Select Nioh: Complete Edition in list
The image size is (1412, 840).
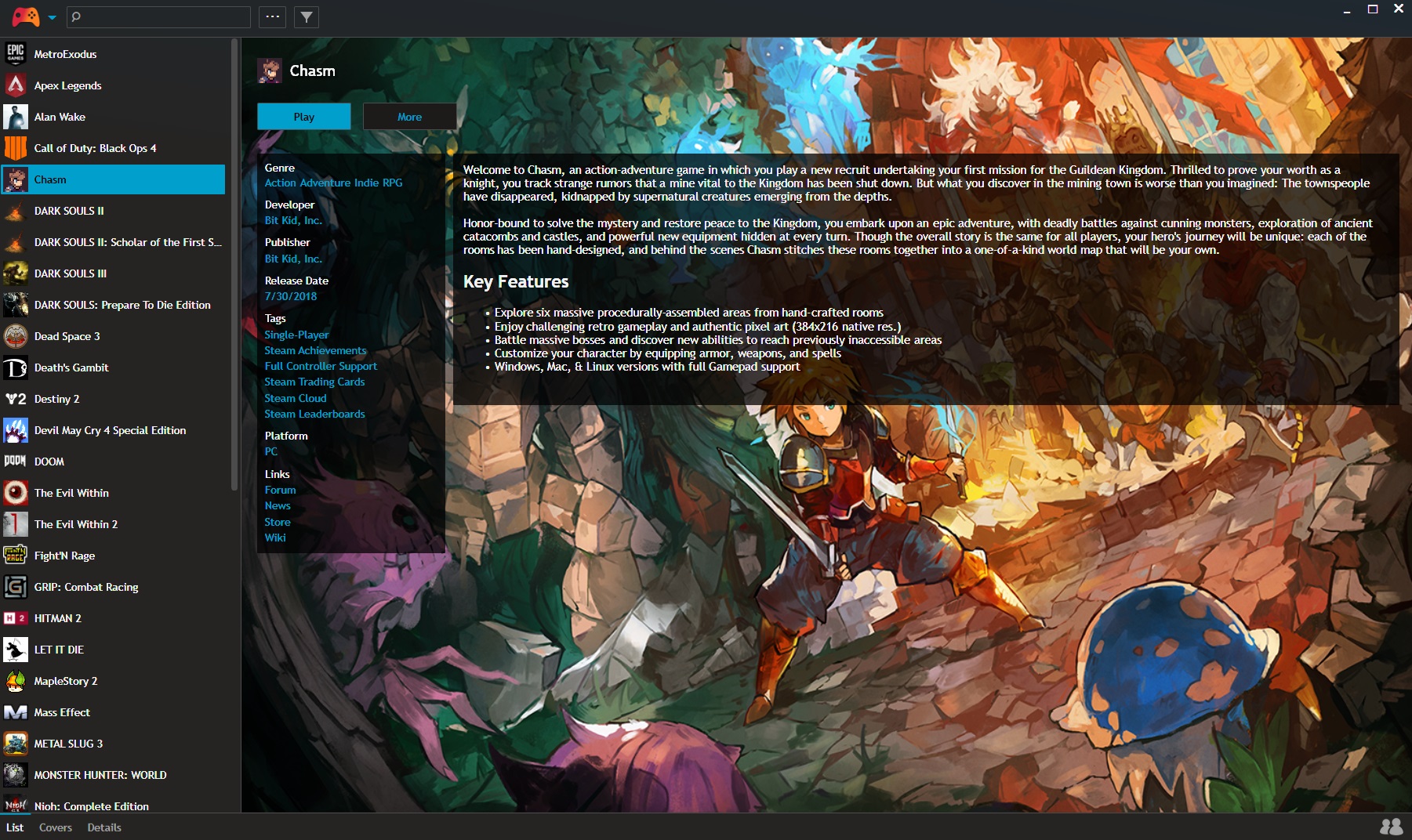click(x=113, y=805)
